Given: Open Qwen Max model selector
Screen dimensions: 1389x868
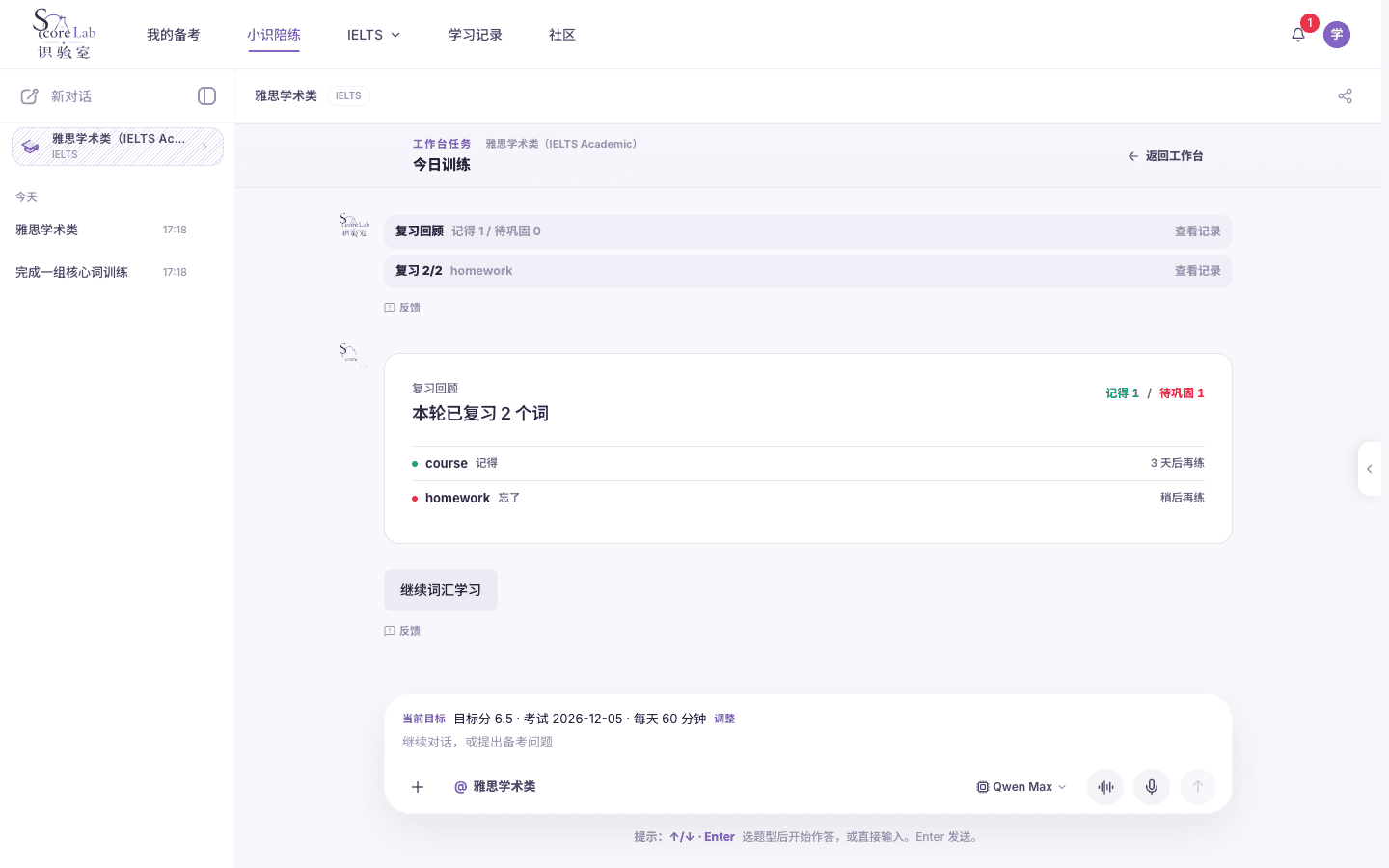Looking at the screenshot, I should tap(1021, 787).
